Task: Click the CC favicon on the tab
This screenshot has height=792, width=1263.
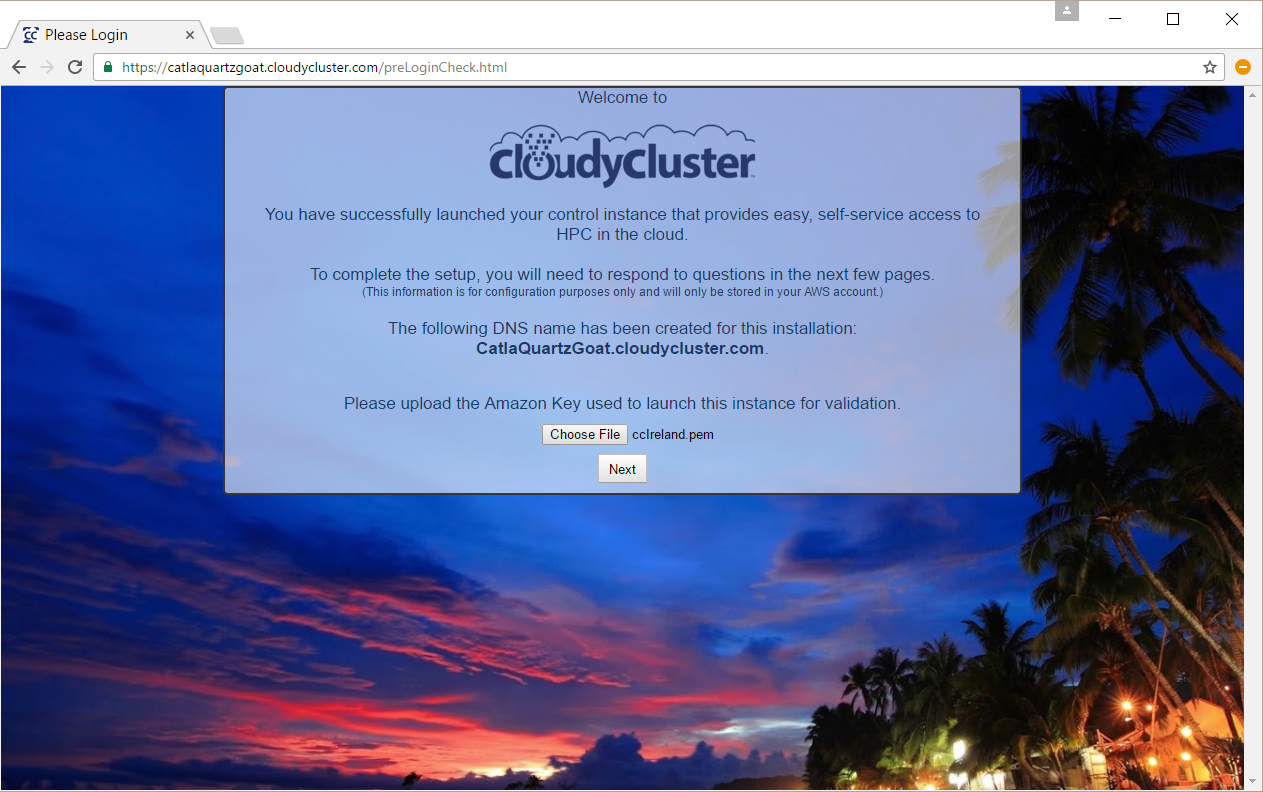Action: pos(30,34)
